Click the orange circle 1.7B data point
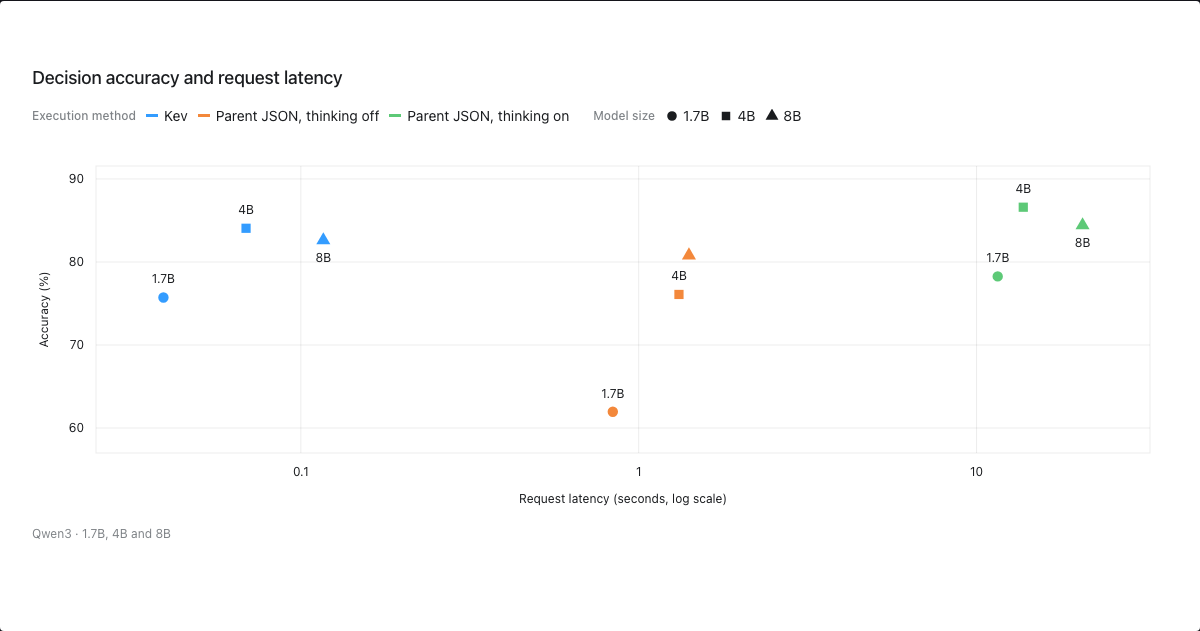 [x=613, y=412]
